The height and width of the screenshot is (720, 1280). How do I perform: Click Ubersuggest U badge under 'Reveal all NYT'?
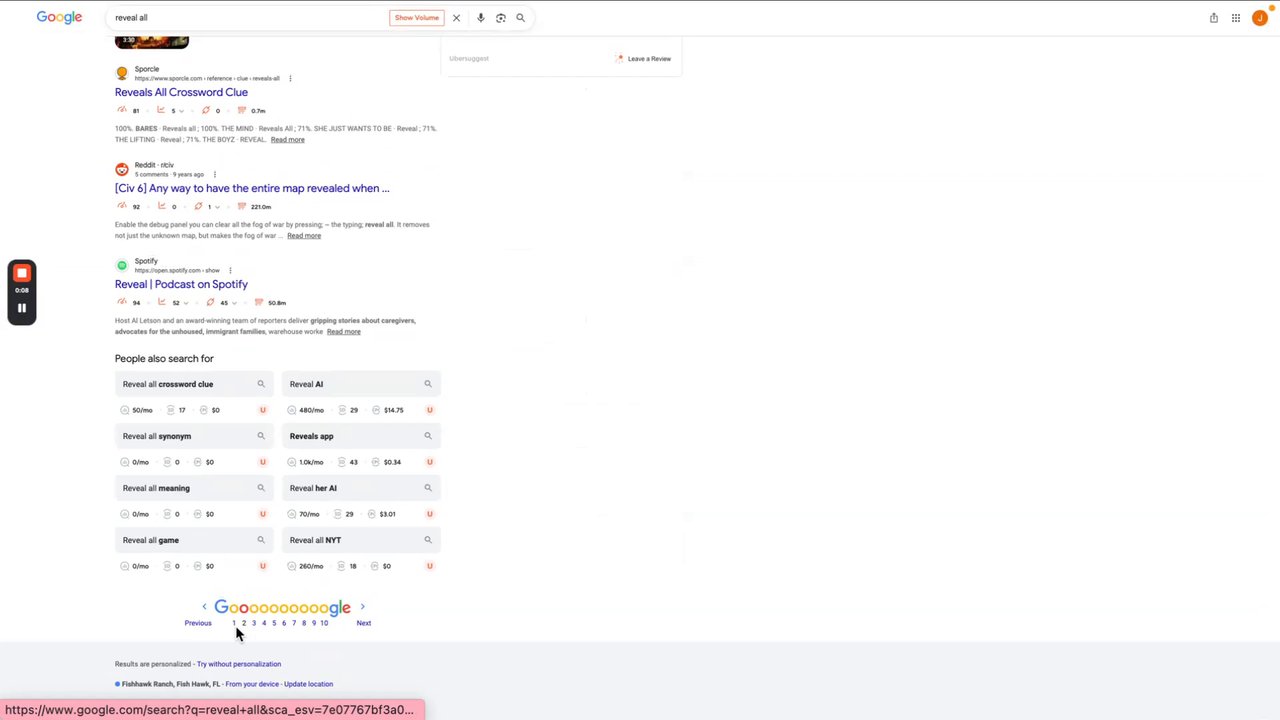pyautogui.click(x=430, y=566)
